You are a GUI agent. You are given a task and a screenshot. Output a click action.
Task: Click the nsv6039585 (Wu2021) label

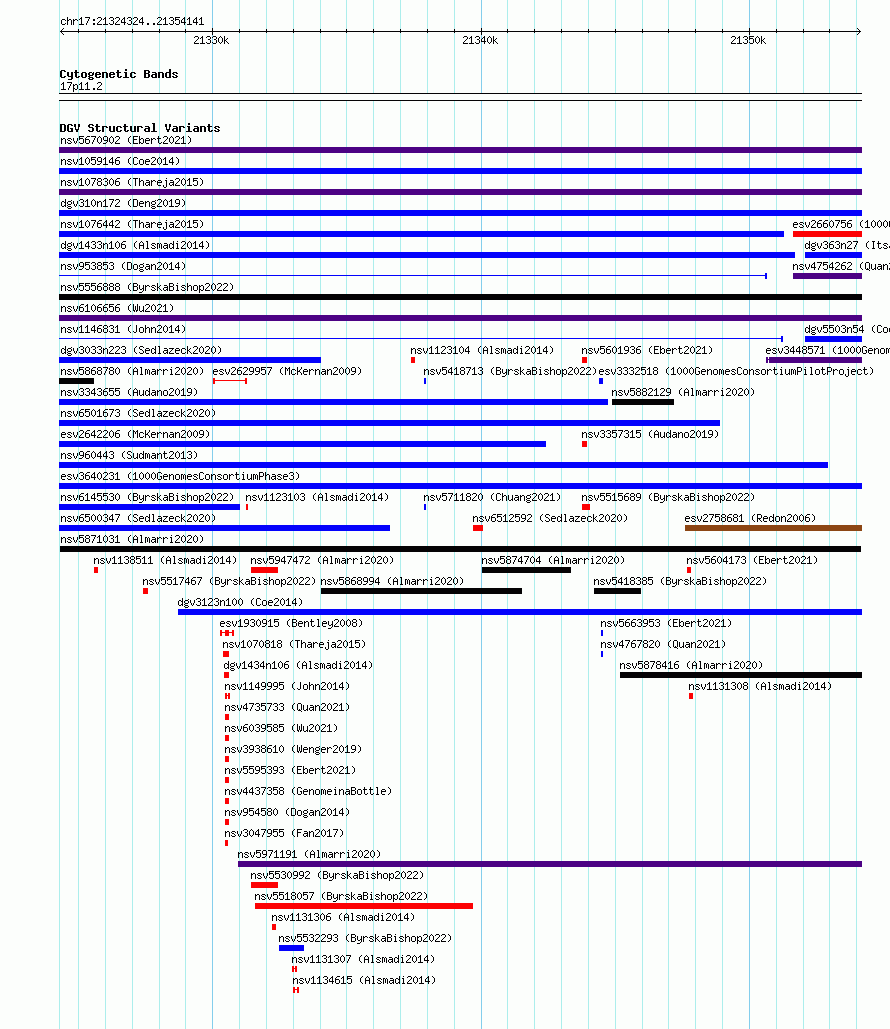tap(281, 728)
